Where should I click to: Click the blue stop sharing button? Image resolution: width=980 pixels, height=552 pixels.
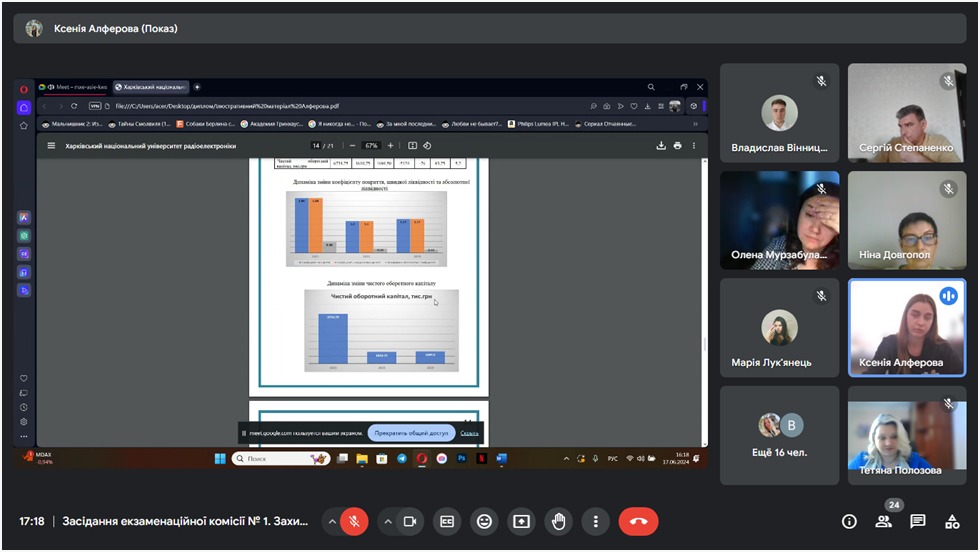coord(411,433)
